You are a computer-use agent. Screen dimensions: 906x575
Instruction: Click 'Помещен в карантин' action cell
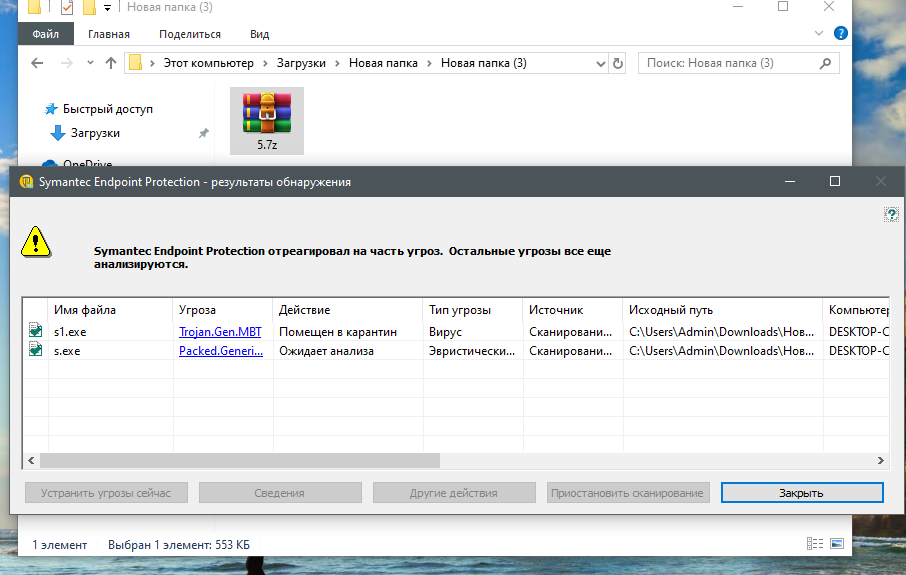(x=338, y=332)
